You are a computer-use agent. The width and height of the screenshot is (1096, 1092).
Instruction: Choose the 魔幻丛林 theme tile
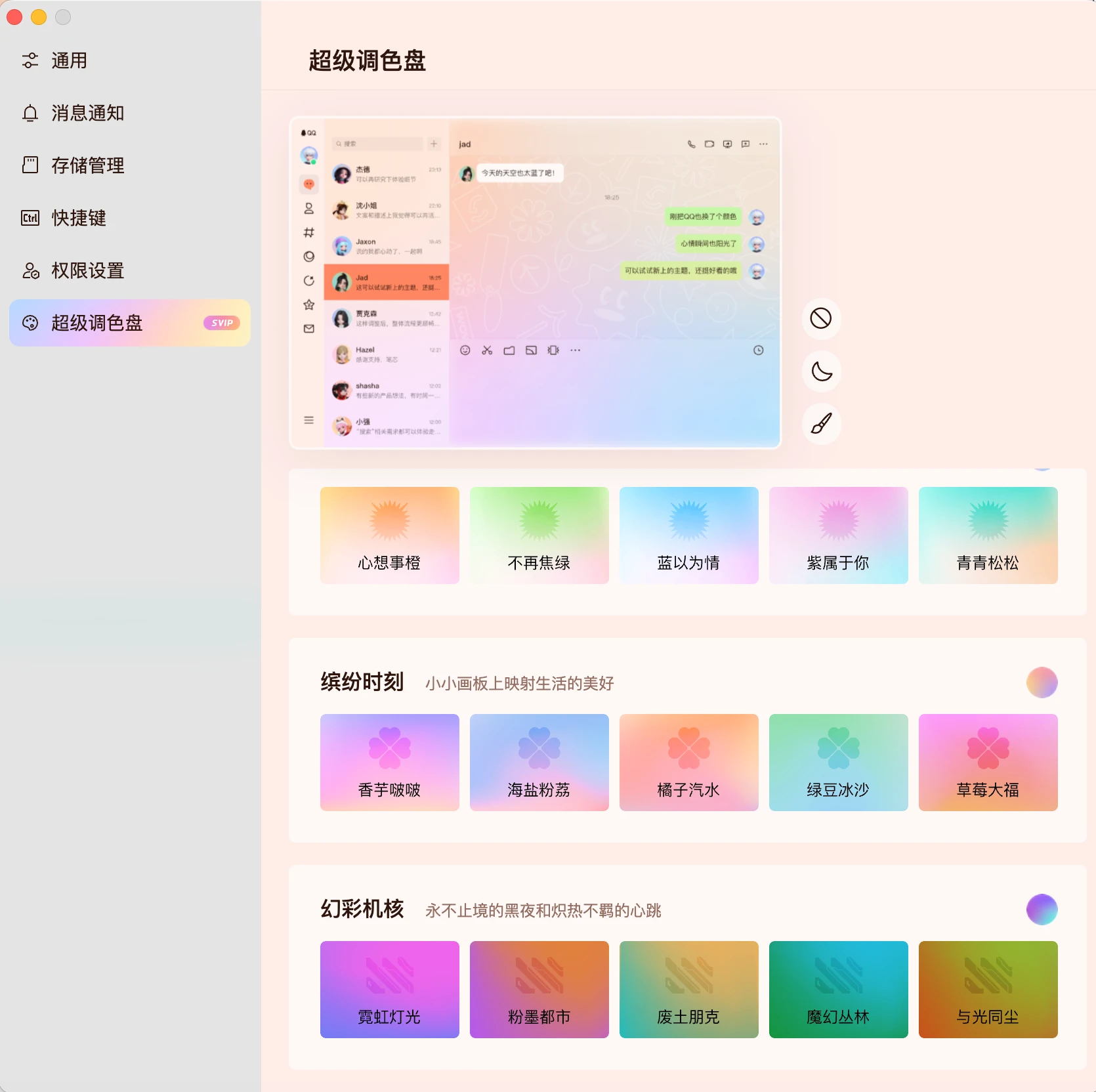point(838,989)
